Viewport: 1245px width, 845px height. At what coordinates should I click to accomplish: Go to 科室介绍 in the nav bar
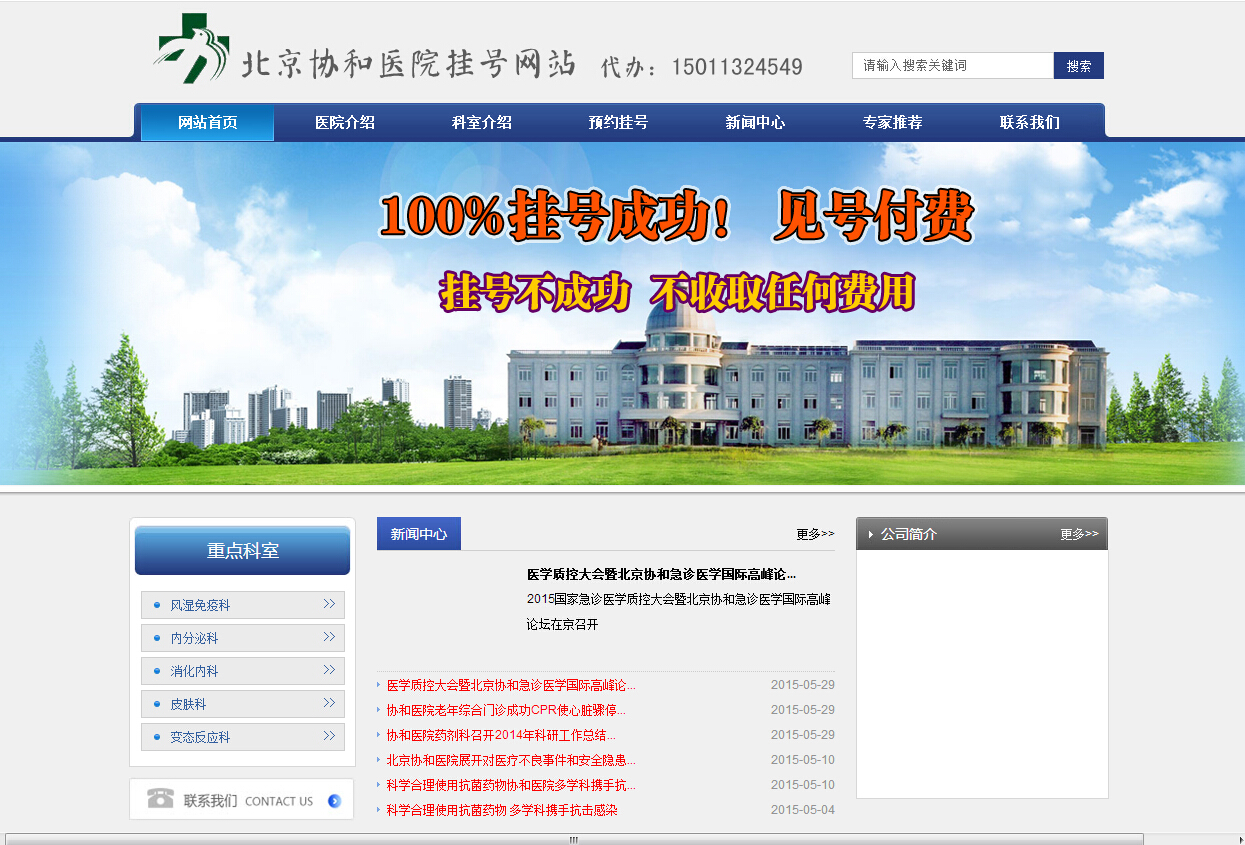[x=482, y=122]
